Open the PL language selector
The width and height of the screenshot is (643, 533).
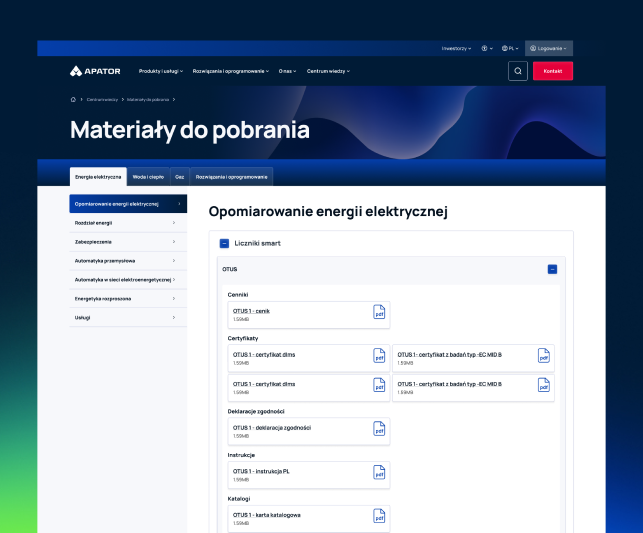coord(510,48)
